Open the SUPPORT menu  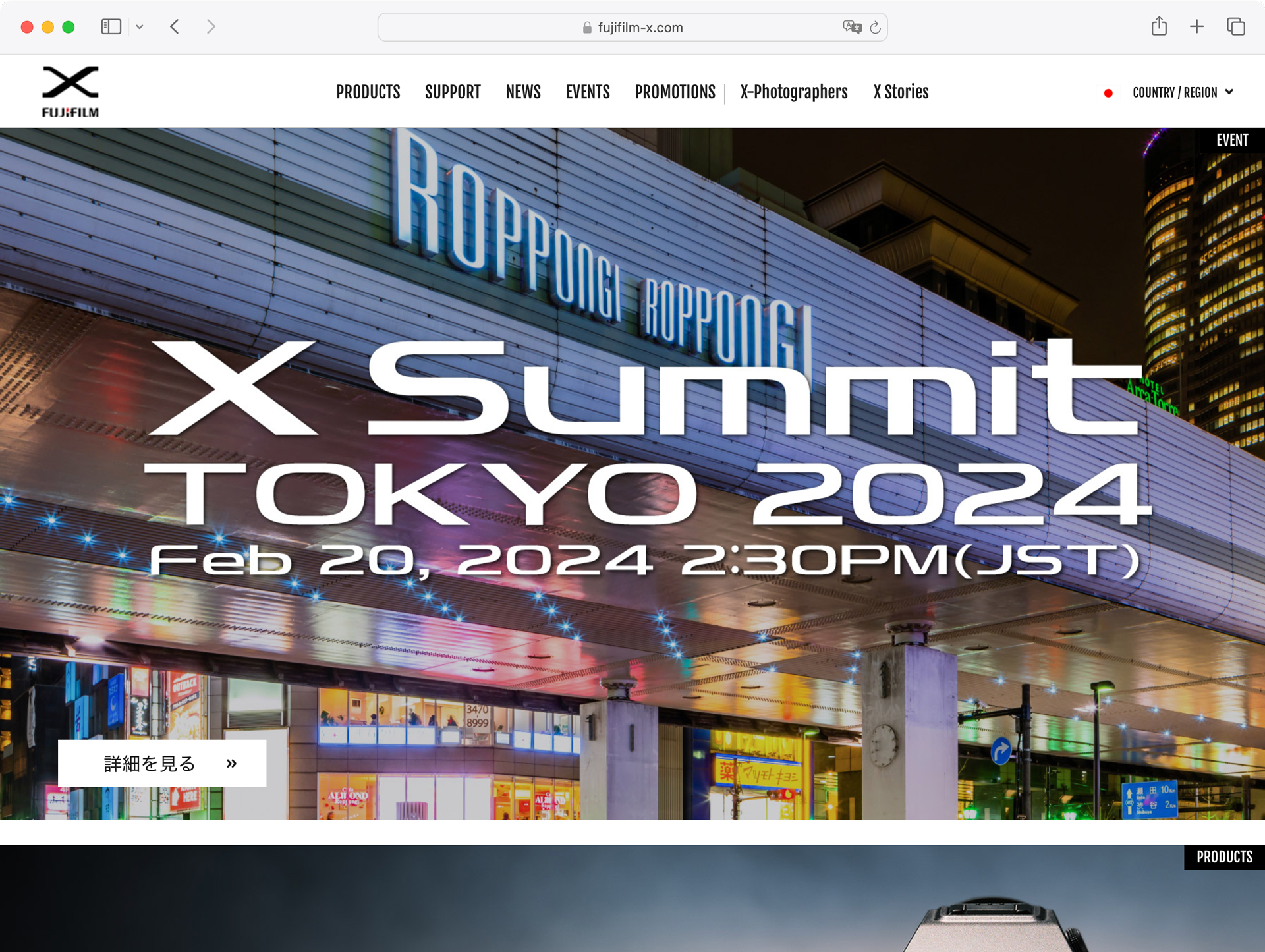[453, 92]
